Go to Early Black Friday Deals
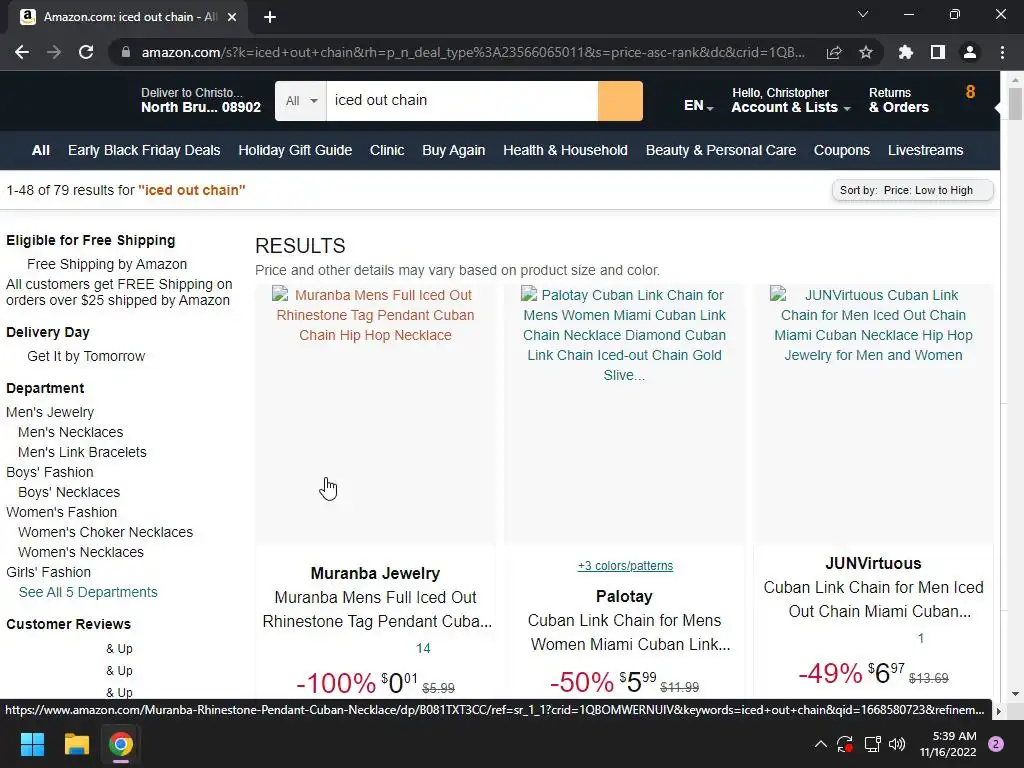The height and width of the screenshot is (768, 1024). click(144, 150)
